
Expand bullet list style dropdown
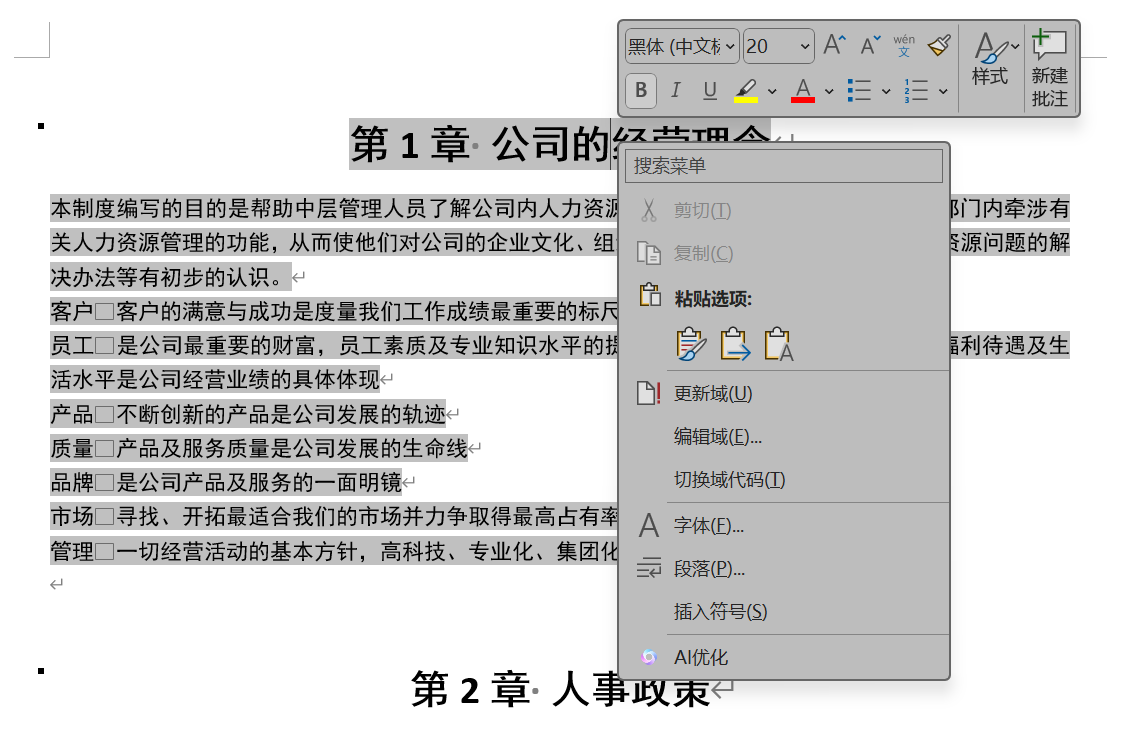[886, 91]
